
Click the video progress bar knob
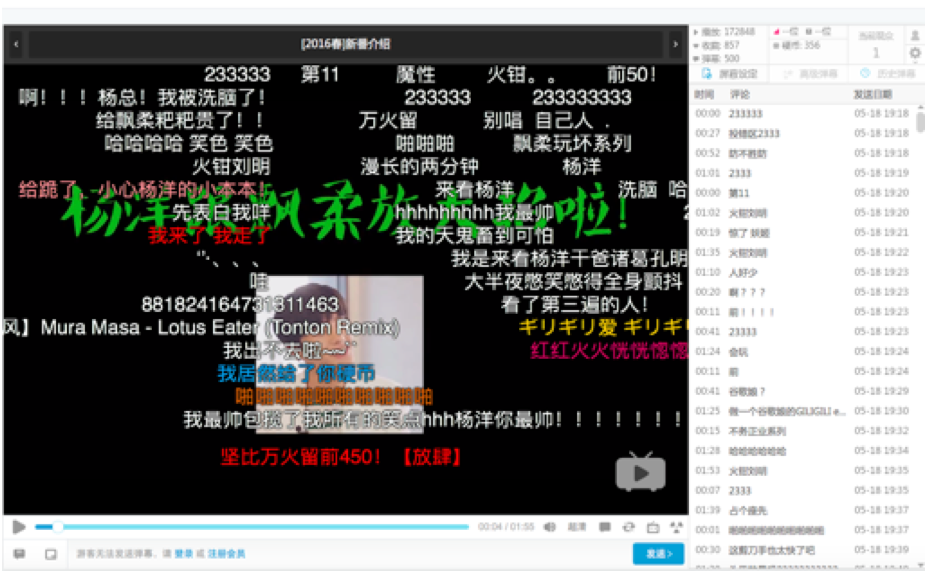pyautogui.click(x=58, y=527)
